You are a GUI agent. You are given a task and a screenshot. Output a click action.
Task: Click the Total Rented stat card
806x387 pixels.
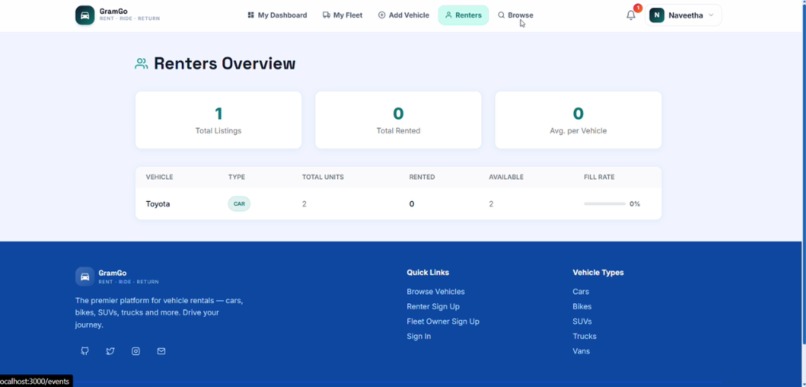pos(398,120)
